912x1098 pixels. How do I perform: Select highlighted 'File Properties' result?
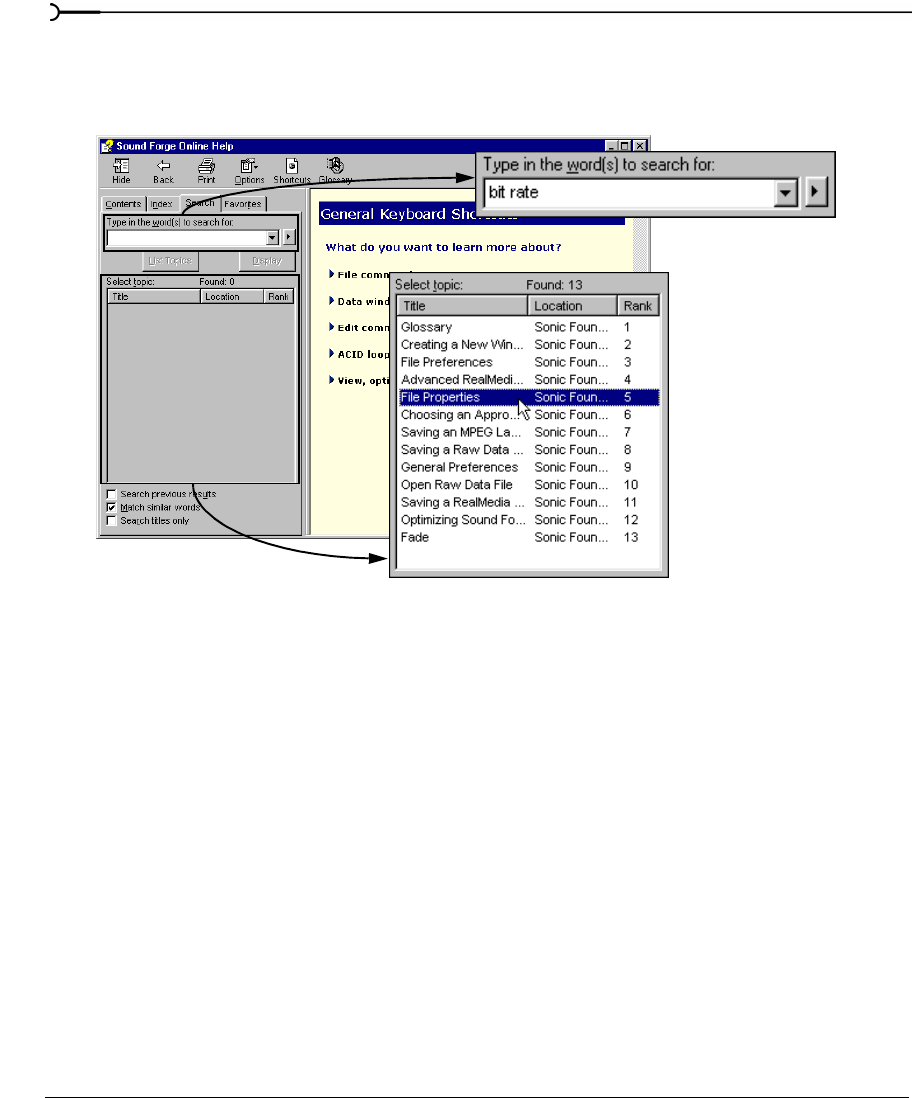529,397
